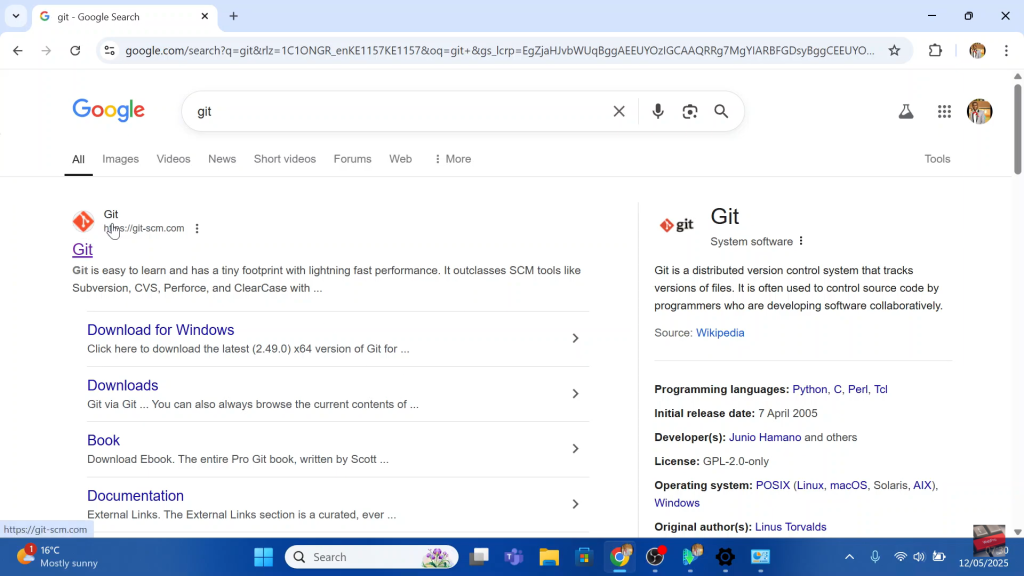
Task: Open Linus Torvalds author link
Action: (790, 527)
